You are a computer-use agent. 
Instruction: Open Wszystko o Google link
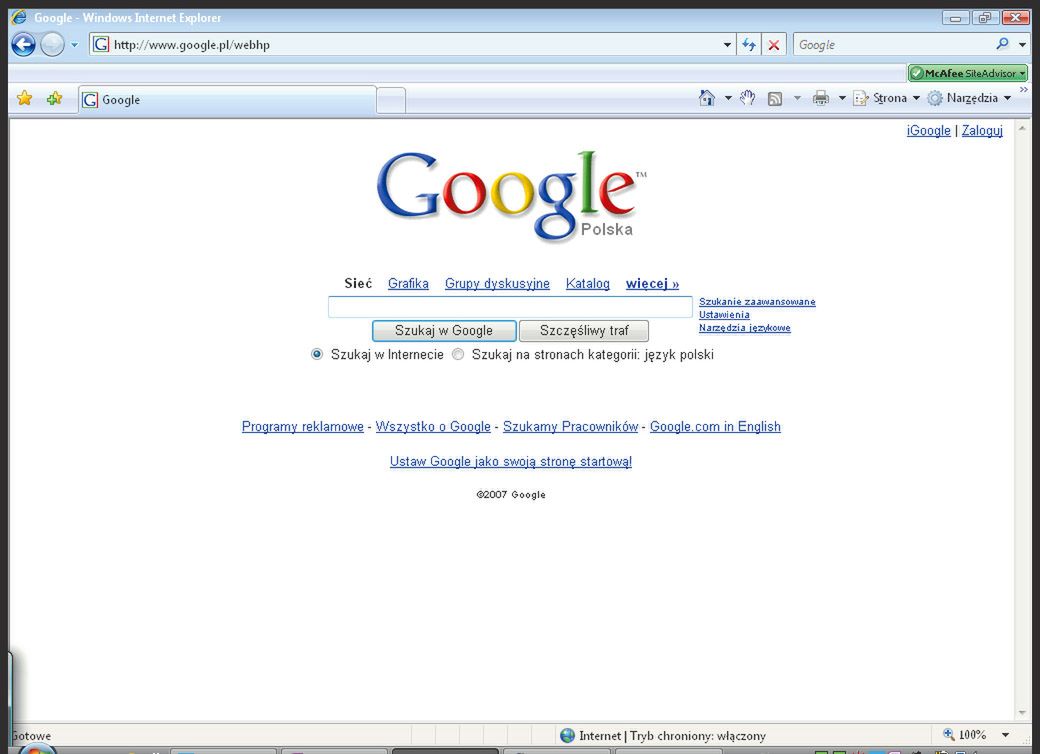(433, 426)
